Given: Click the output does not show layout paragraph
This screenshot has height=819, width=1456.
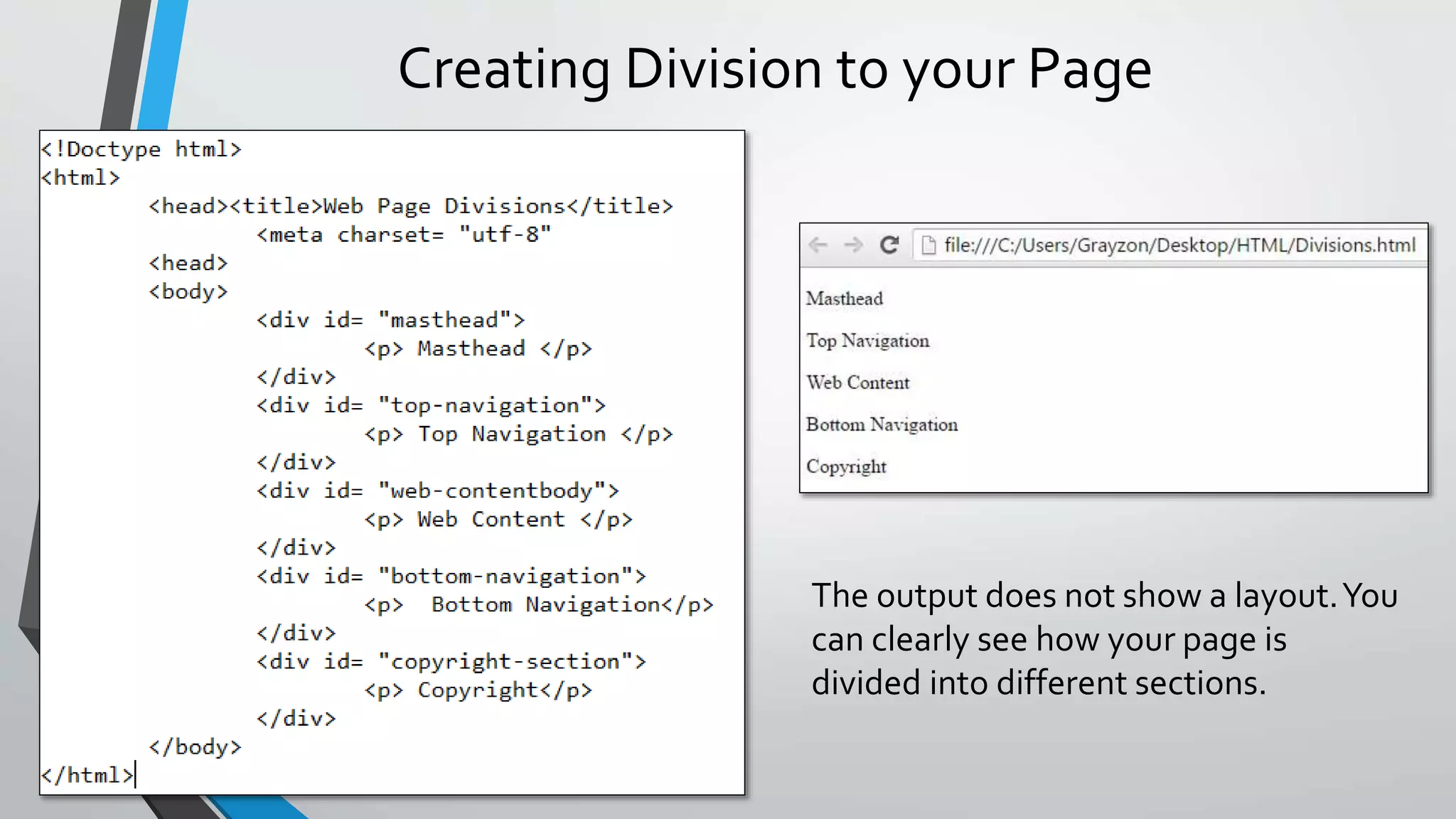Looking at the screenshot, I should tap(1104, 639).
